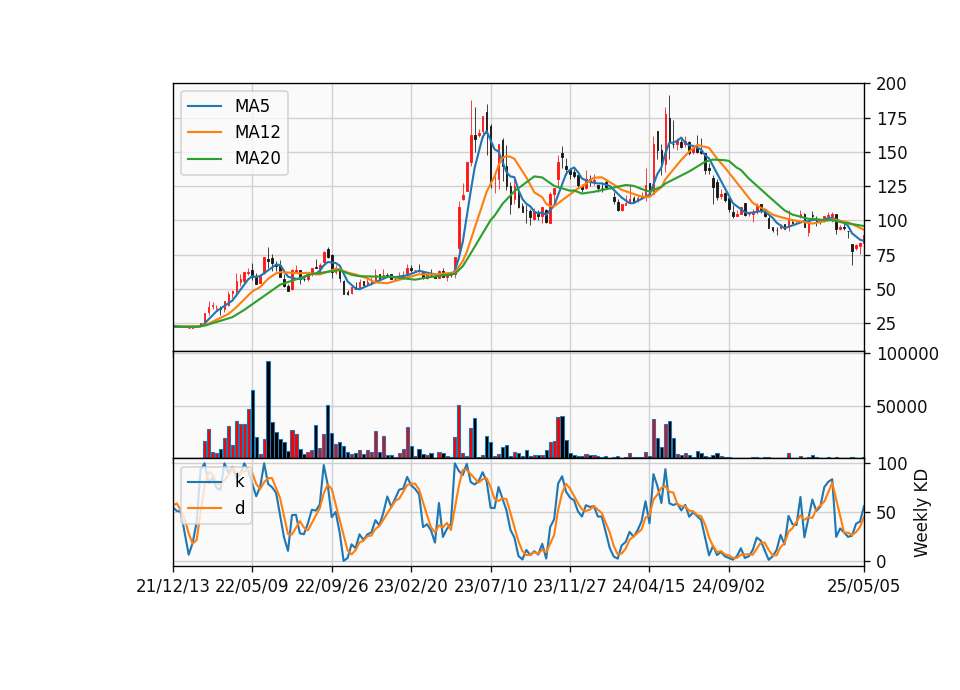Screen dimensions: 960x690
Task: Click the 24/09/02 date axis label
Action: pyautogui.click(x=729, y=586)
